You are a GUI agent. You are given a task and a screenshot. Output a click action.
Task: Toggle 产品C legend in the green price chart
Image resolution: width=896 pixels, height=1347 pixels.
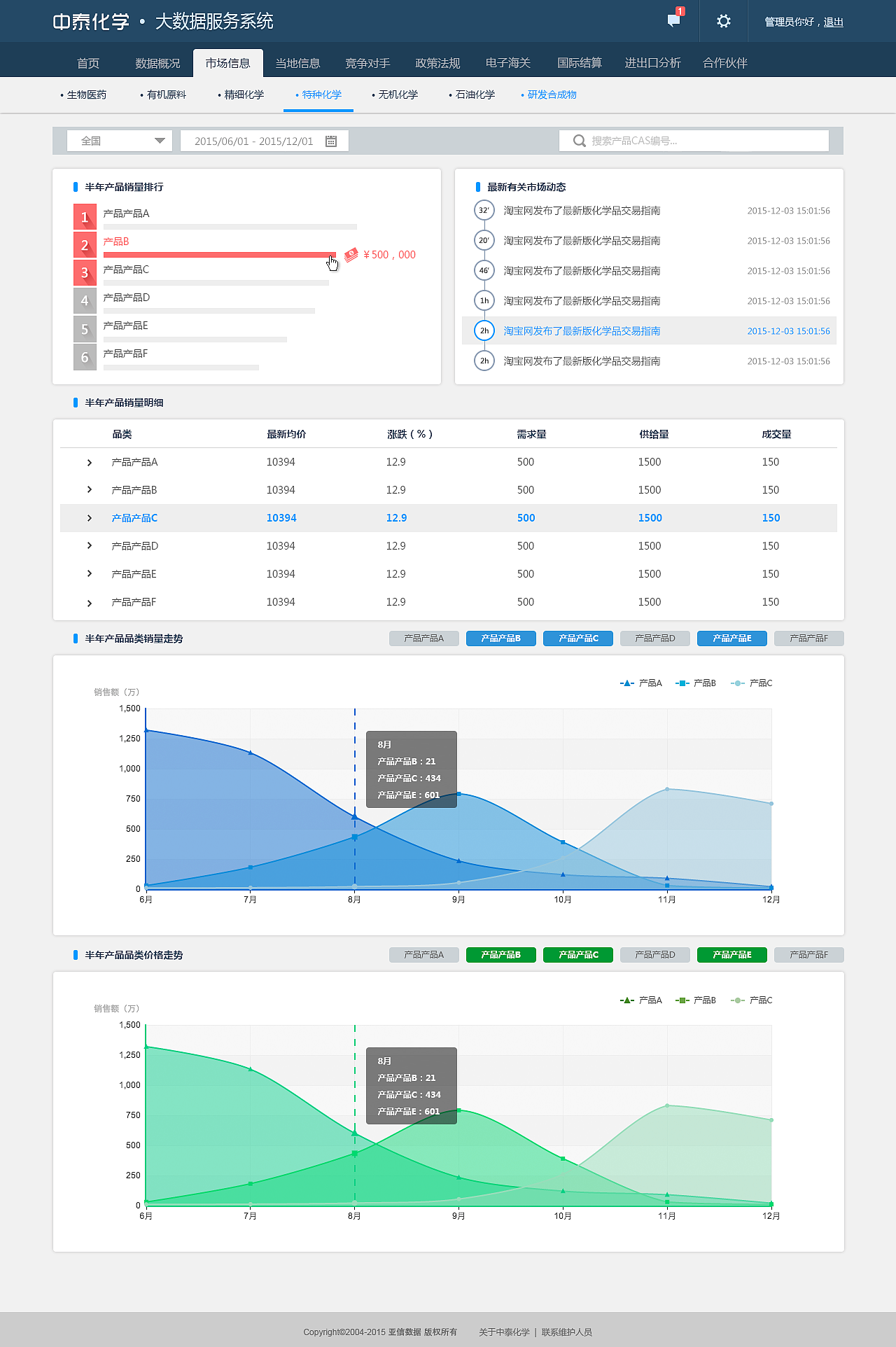pyautogui.click(x=752, y=1000)
